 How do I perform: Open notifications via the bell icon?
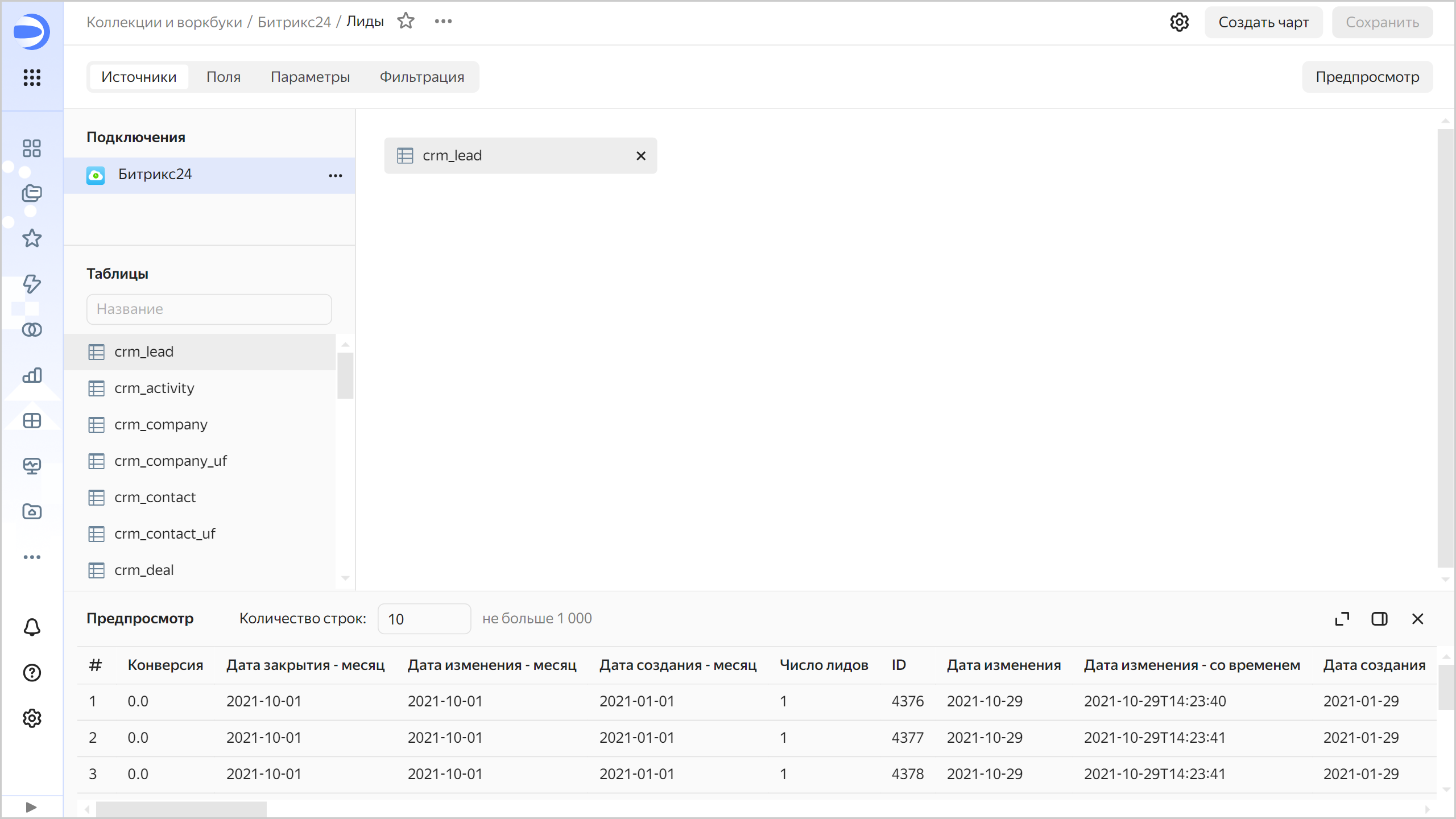click(x=31, y=627)
